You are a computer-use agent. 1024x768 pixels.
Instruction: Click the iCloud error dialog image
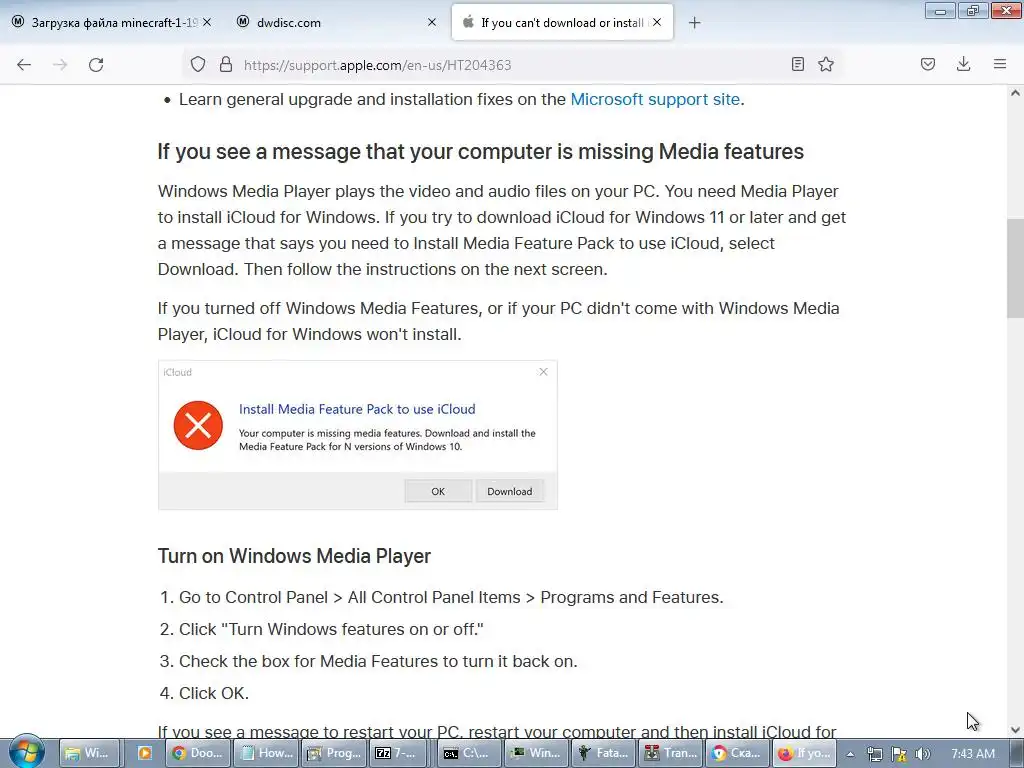357,435
